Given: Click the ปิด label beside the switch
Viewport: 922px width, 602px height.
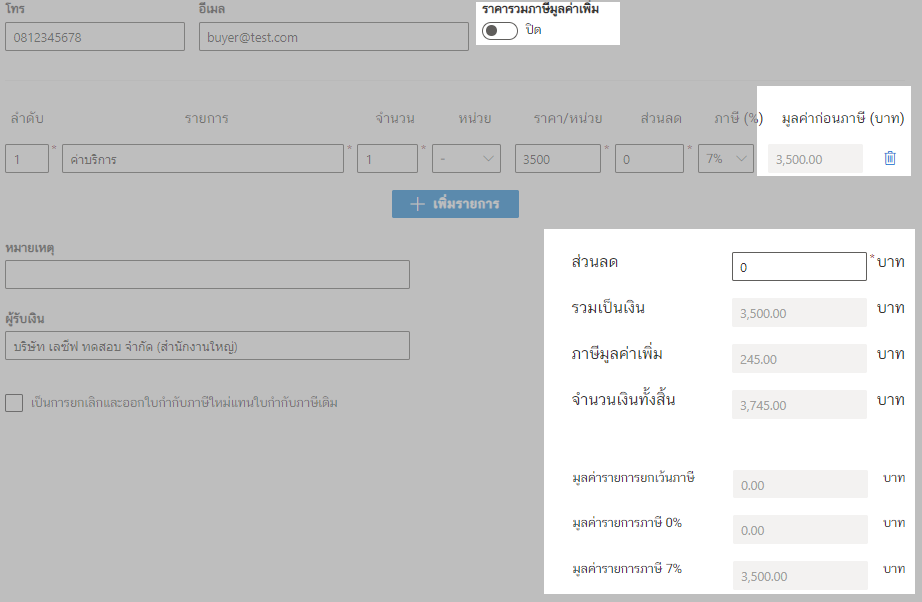Looking at the screenshot, I should (x=533, y=29).
